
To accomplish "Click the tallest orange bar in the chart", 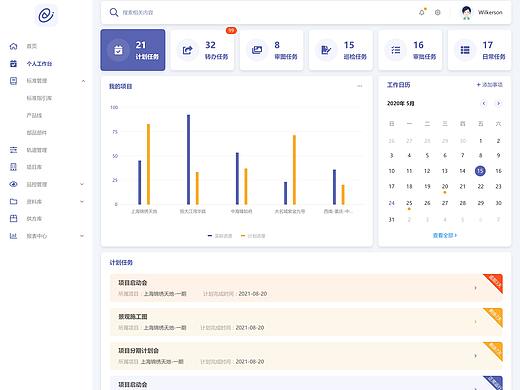I will tap(148, 164).
